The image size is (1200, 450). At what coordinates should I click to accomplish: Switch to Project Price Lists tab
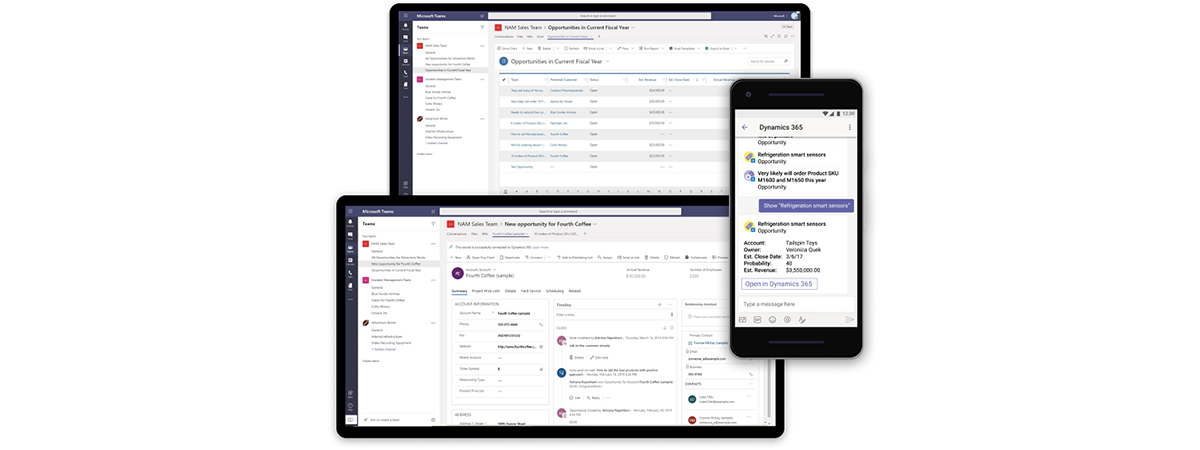[485, 291]
